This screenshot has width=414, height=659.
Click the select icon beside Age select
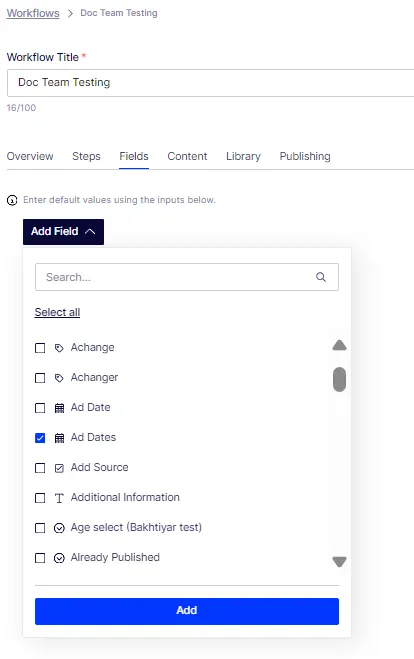pyautogui.click(x=59, y=528)
